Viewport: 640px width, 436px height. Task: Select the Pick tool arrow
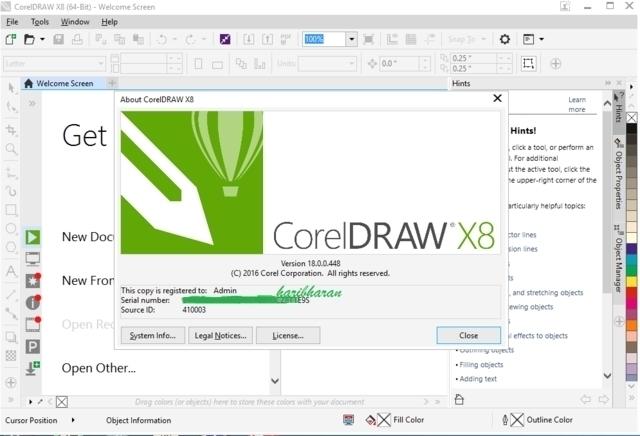(x=11, y=87)
